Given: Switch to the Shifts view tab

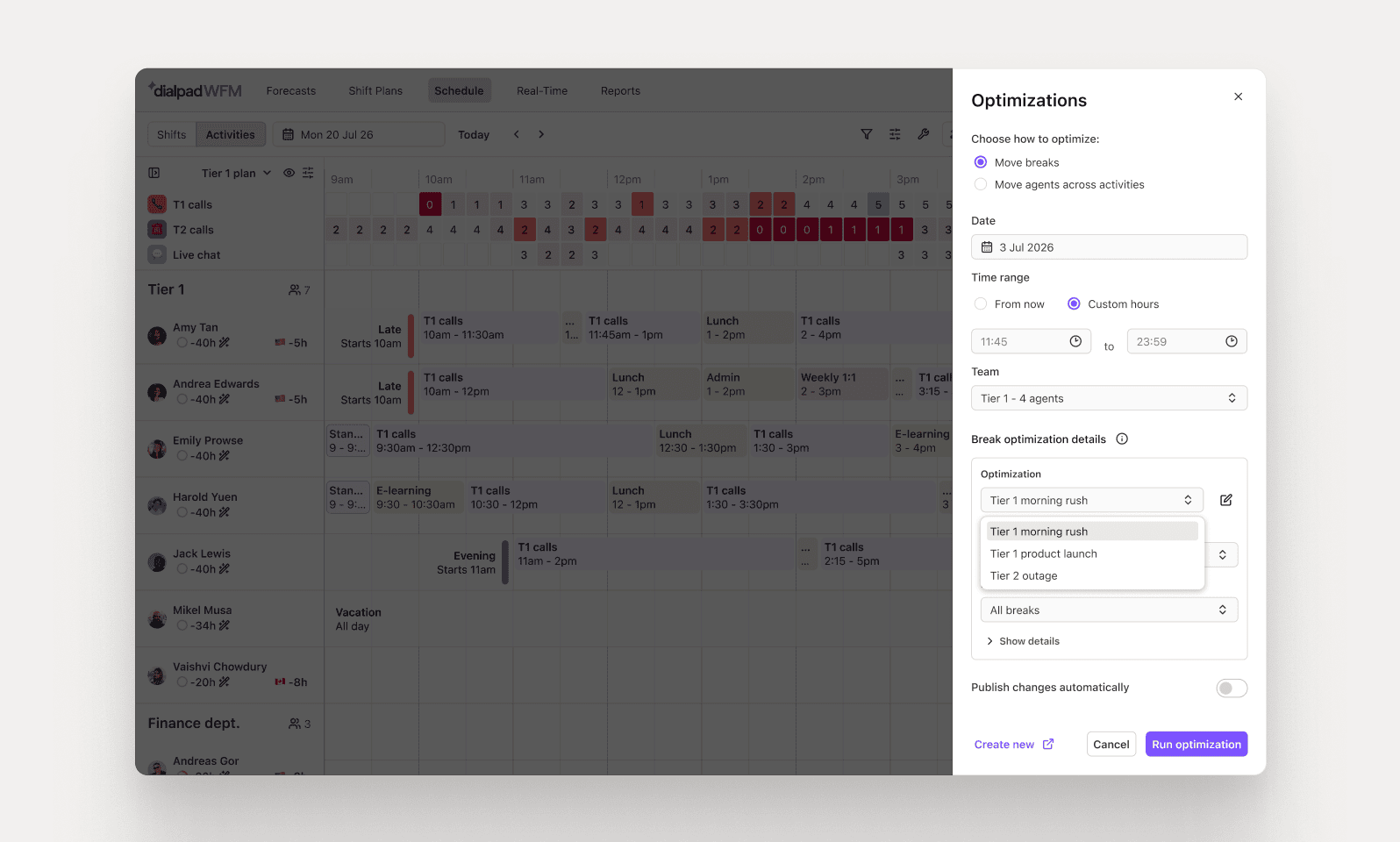Looking at the screenshot, I should (171, 134).
